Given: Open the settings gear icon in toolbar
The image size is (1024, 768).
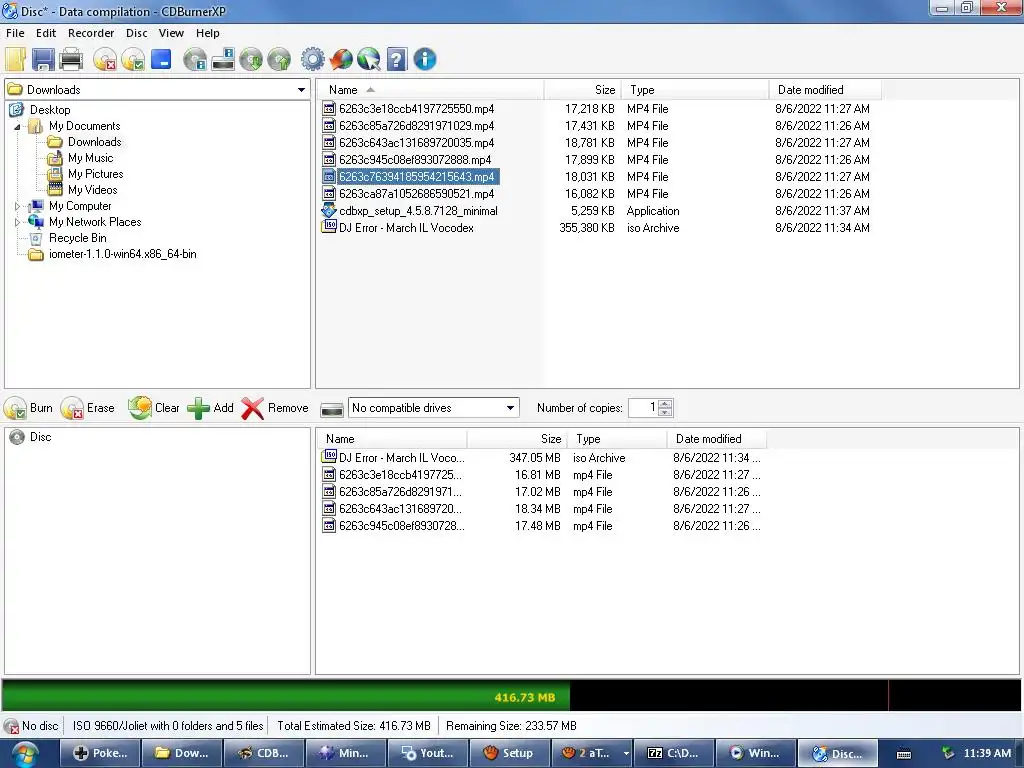Looking at the screenshot, I should [x=313, y=59].
